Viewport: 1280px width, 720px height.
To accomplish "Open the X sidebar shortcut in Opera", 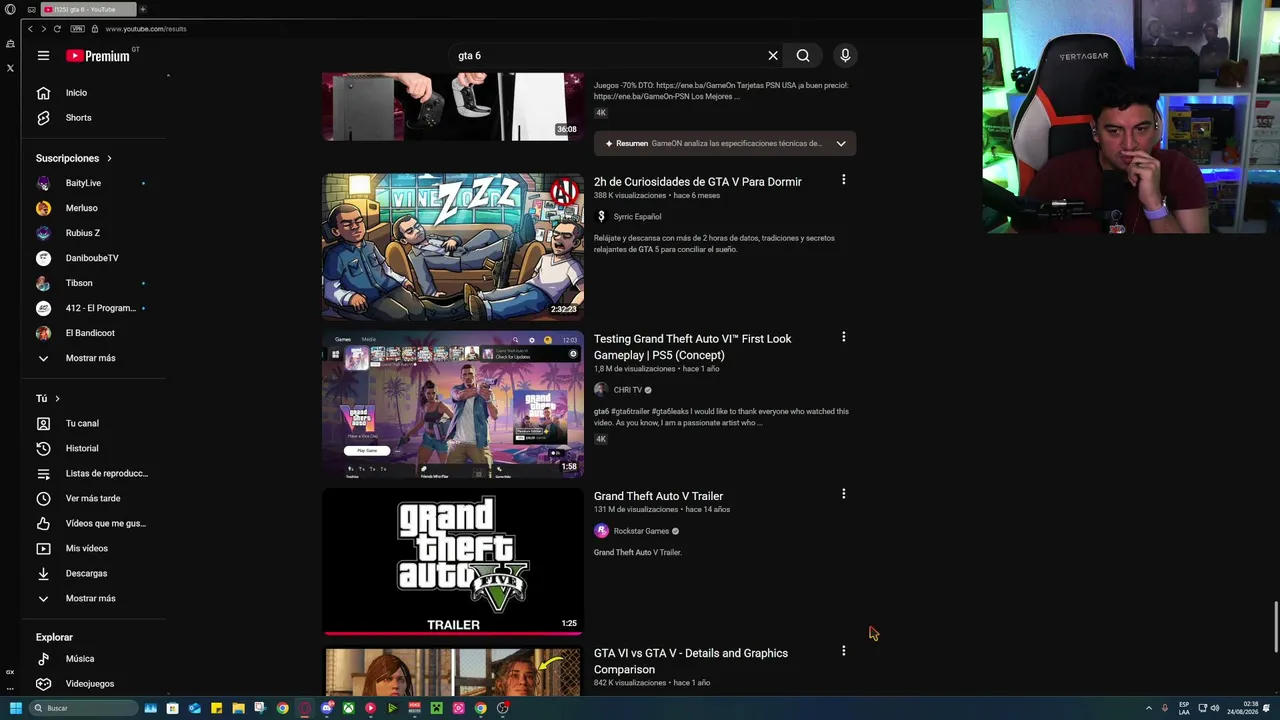I will tap(10, 68).
